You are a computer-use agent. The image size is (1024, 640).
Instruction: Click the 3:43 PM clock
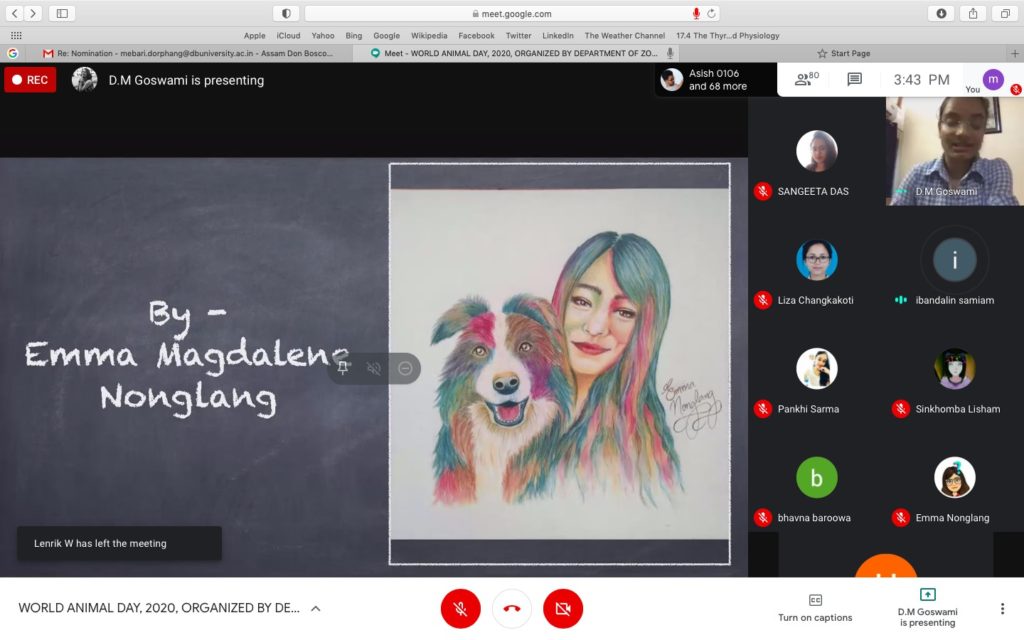coord(921,80)
